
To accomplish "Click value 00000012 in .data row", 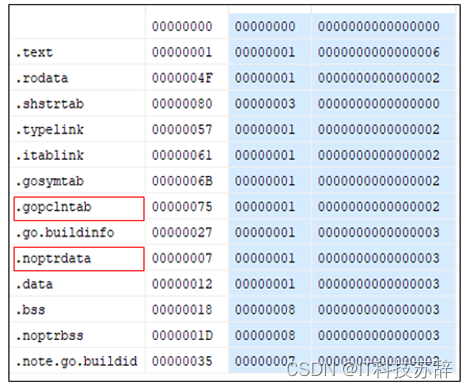I will tap(182, 284).
